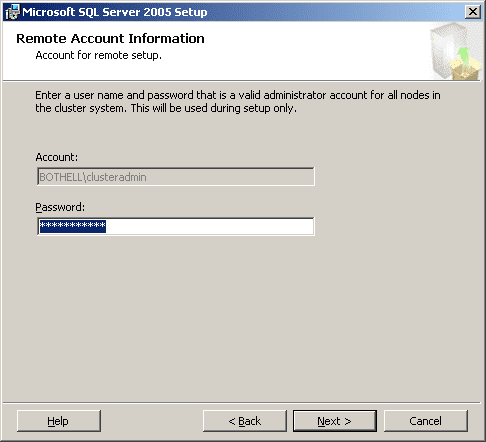This screenshot has height=442, width=486.
Task: Click the Account: label
Action: pos(57,157)
